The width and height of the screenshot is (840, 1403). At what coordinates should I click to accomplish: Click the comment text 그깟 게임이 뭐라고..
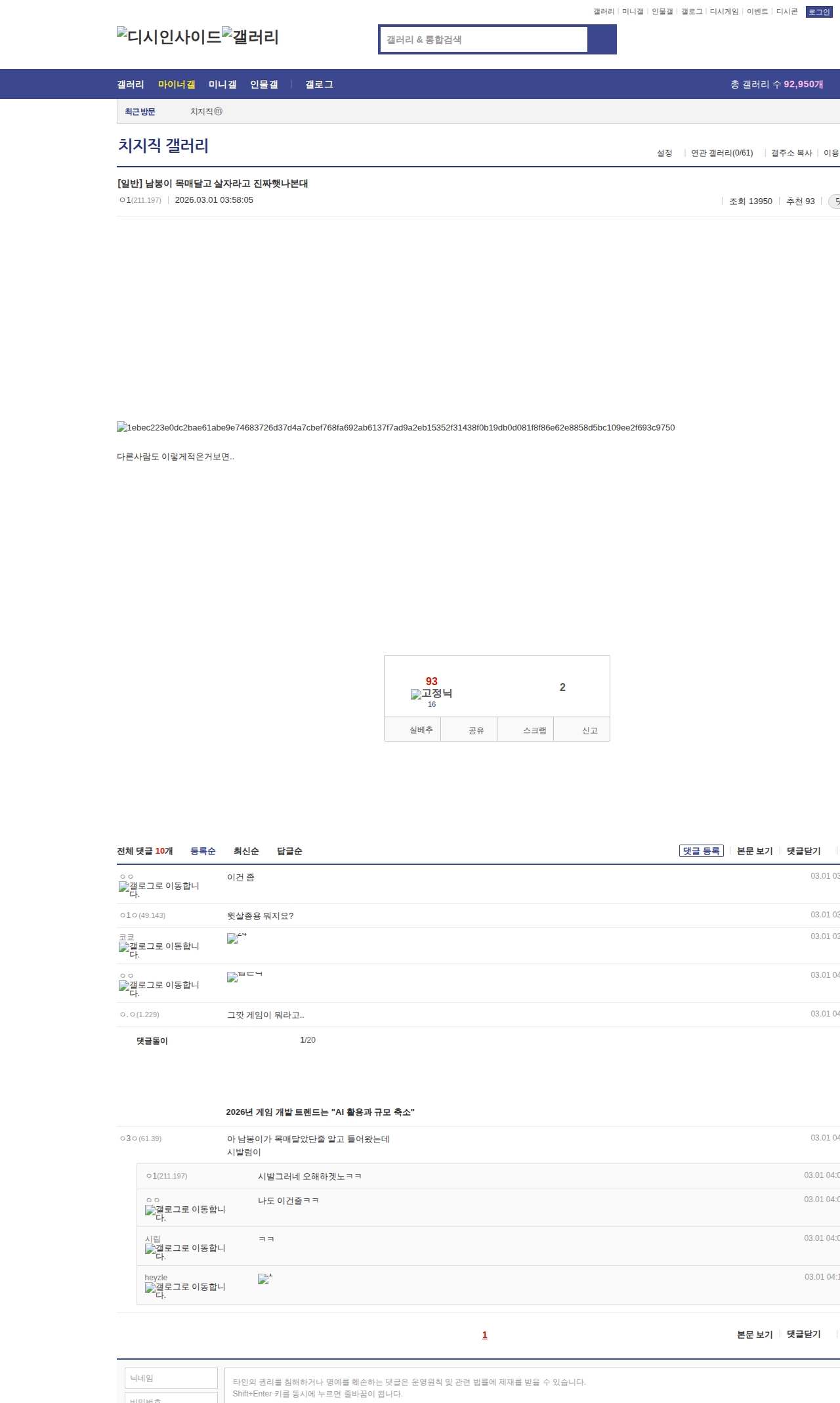266,1015
